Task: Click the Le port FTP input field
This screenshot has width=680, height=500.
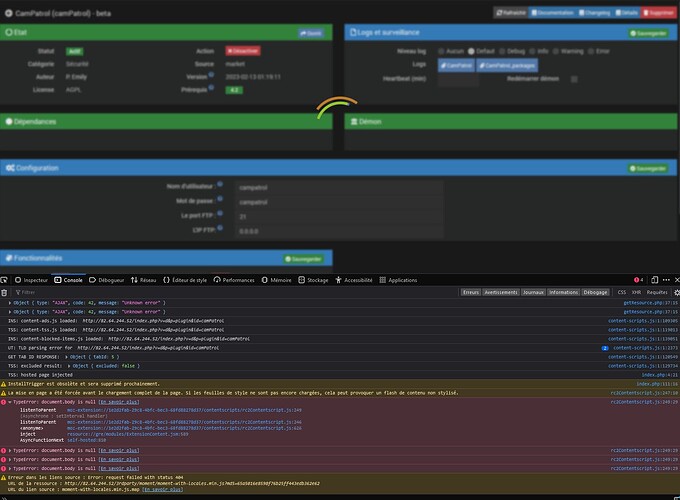Action: click(x=340, y=216)
